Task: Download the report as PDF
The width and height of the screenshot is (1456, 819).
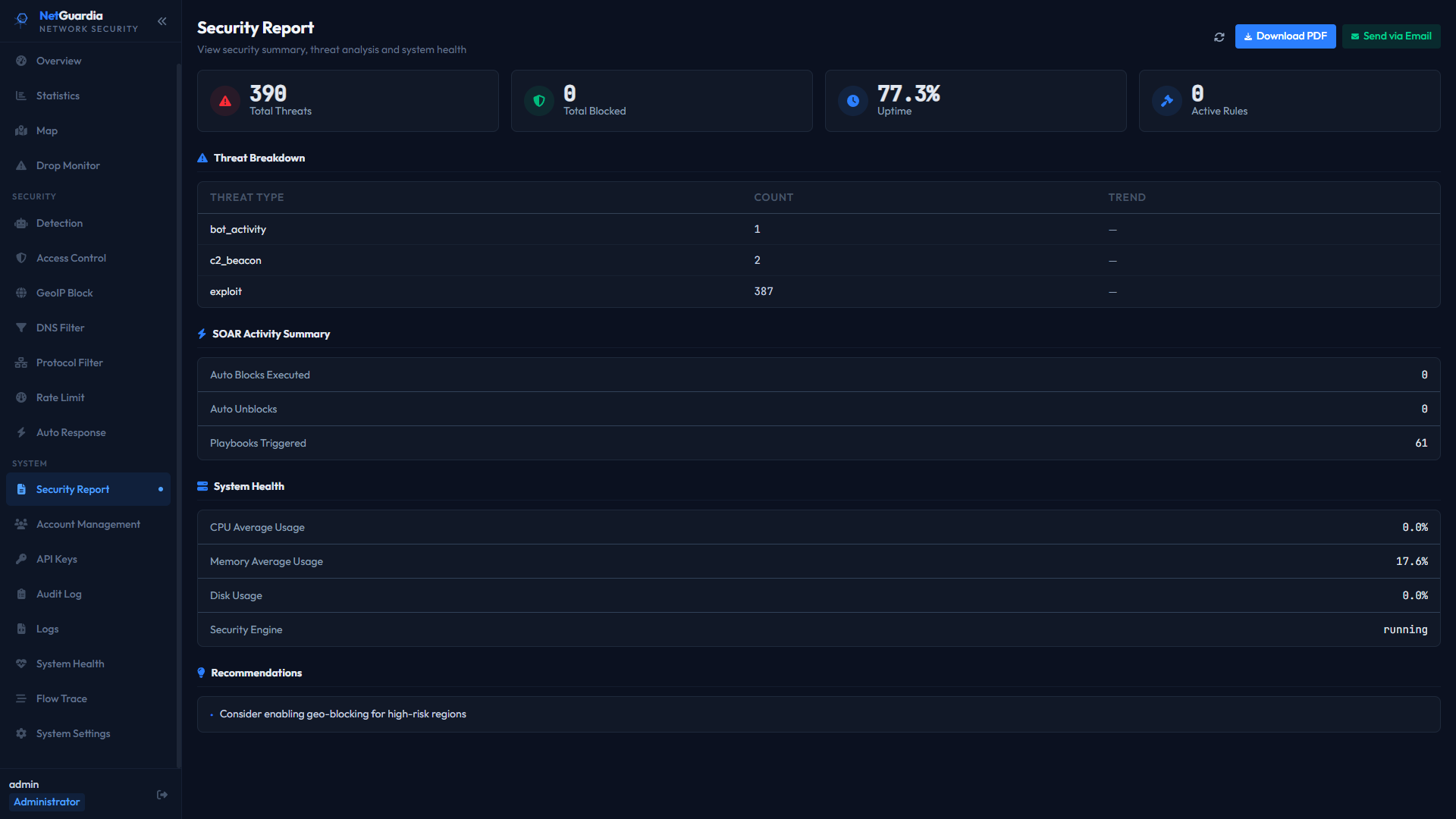Action: tap(1285, 36)
